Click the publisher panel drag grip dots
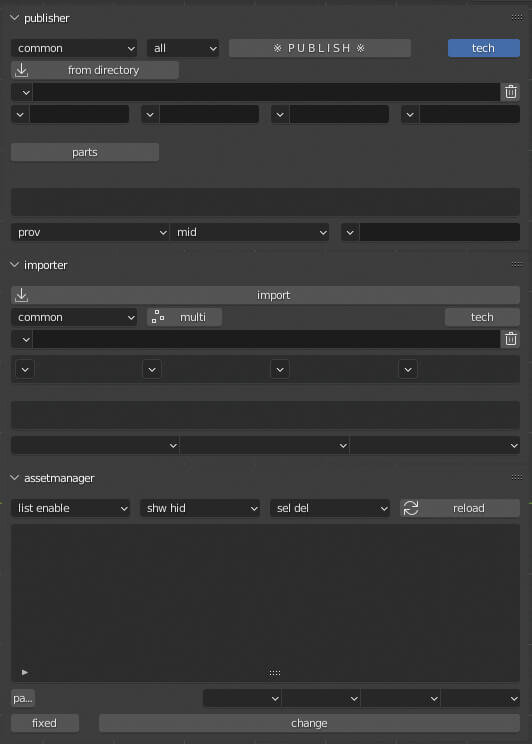The width and height of the screenshot is (532, 744). [517, 18]
